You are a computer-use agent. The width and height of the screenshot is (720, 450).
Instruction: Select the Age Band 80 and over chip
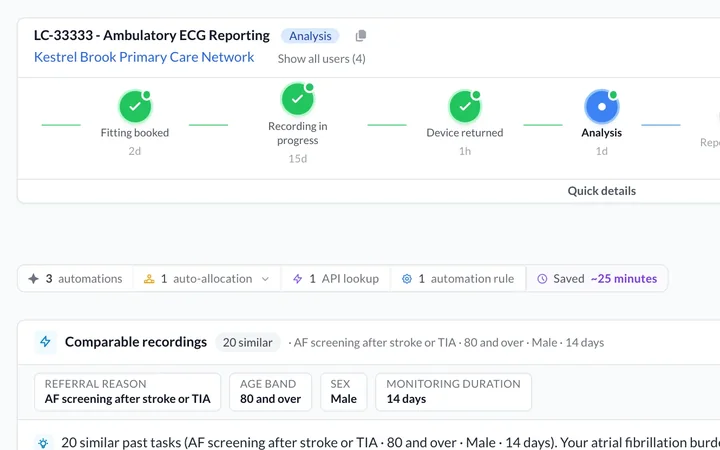(270, 392)
